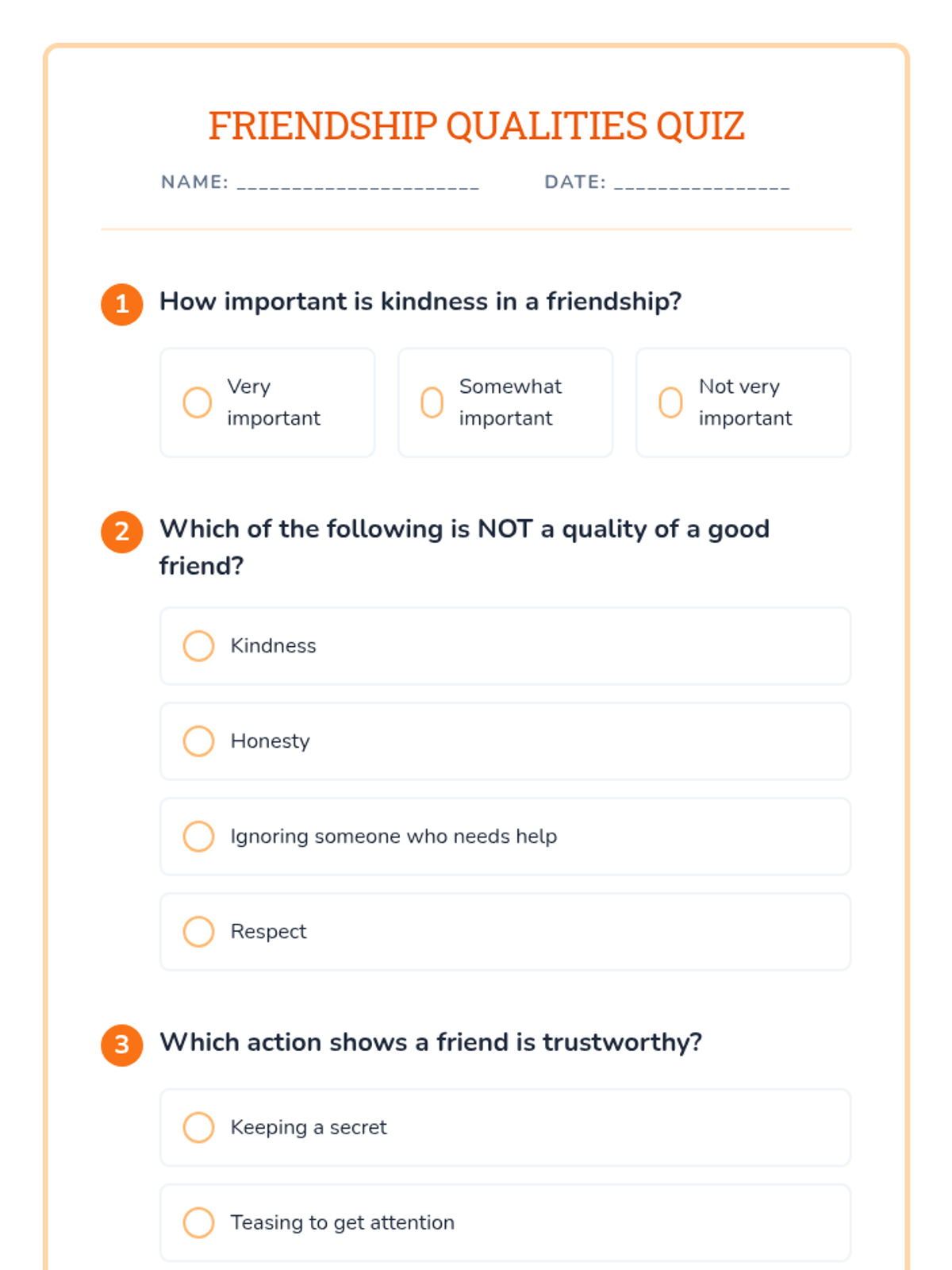Click the orange question 1 number badge

122,304
